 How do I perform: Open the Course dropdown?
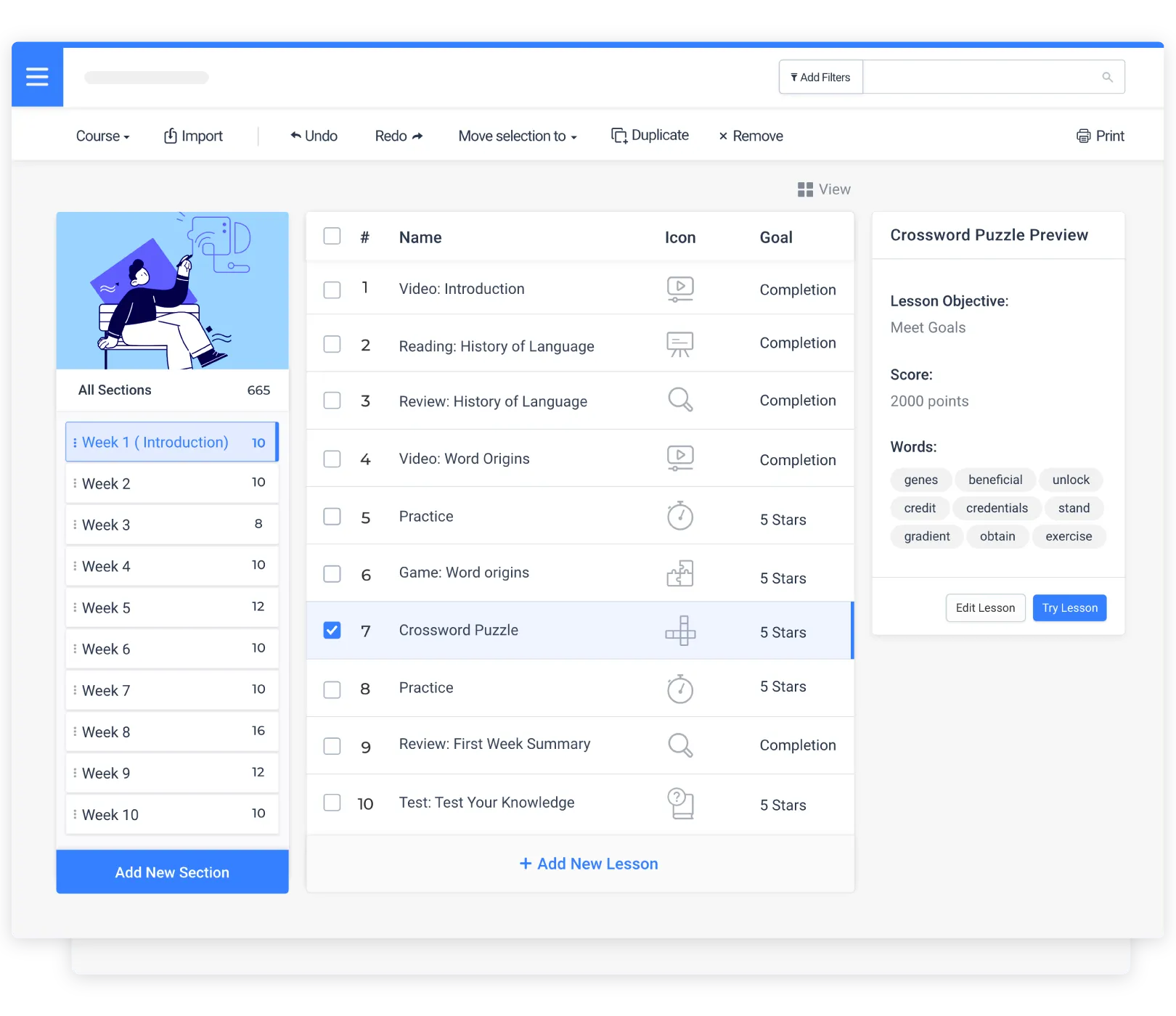click(x=102, y=136)
